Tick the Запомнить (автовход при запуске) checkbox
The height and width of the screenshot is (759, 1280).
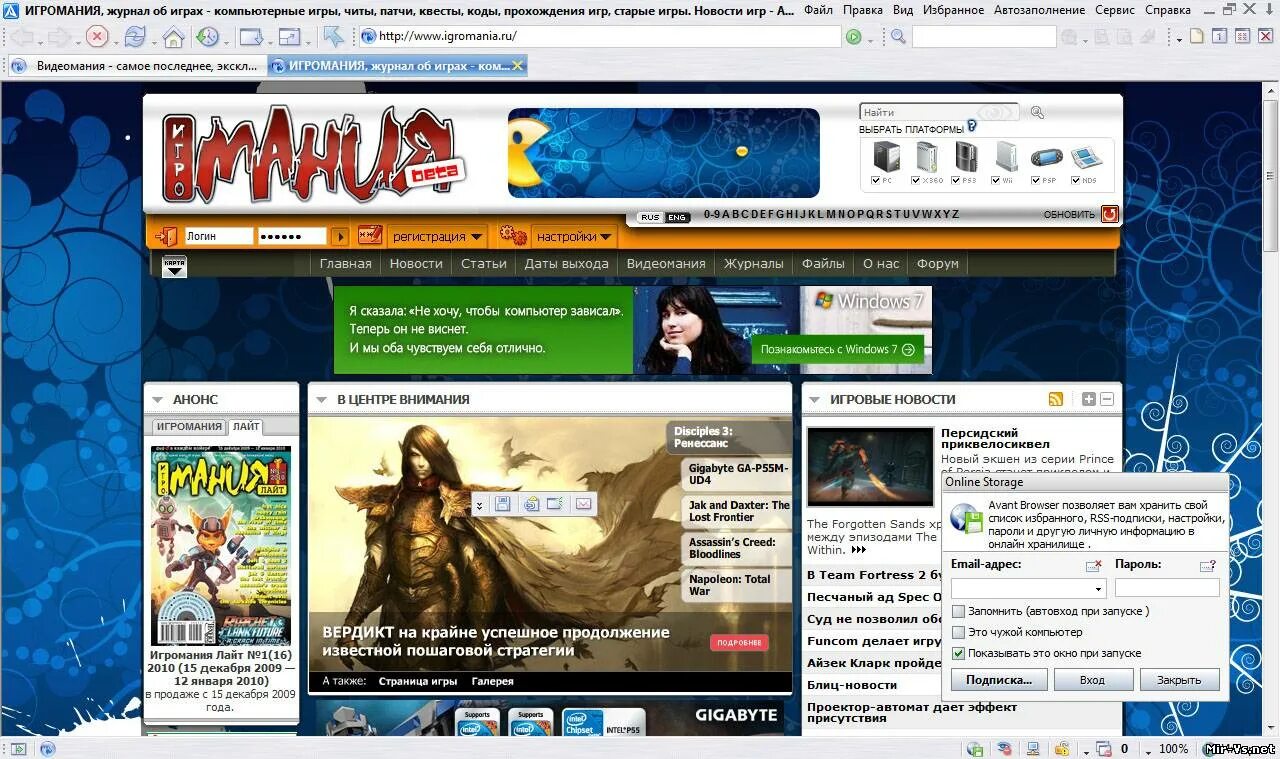click(958, 611)
